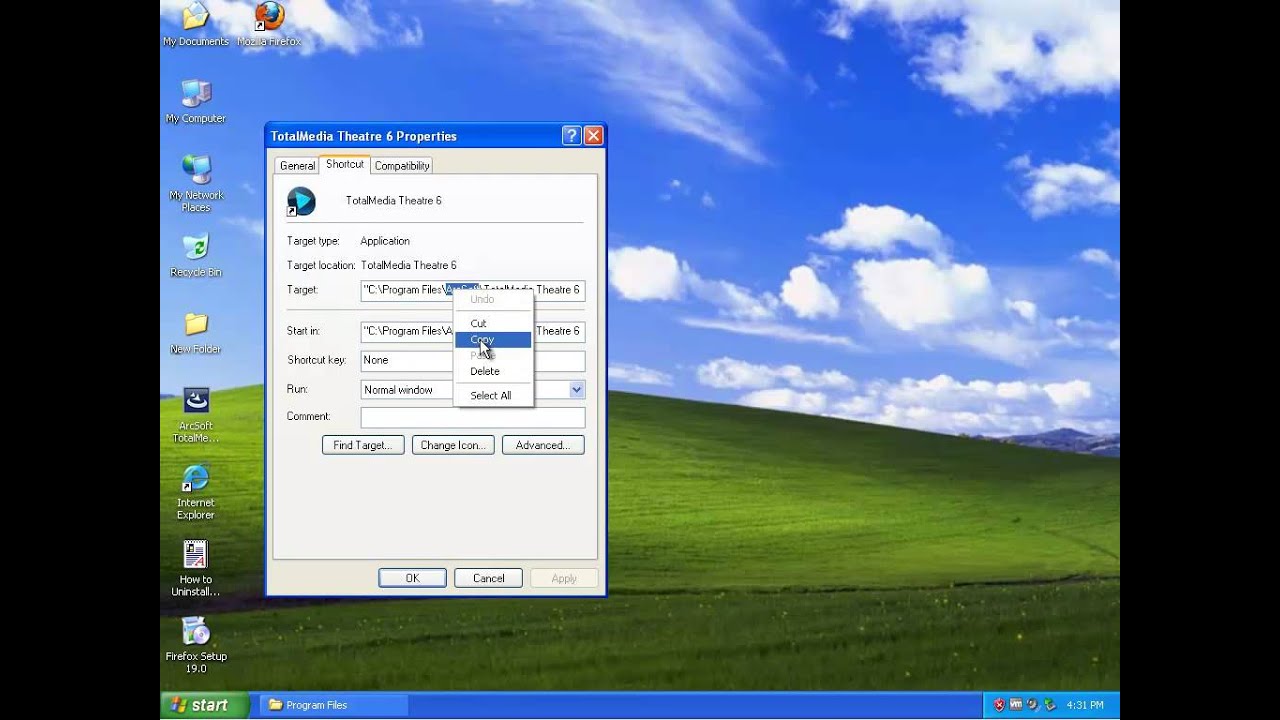Click the Shortcut key field

[473, 360]
